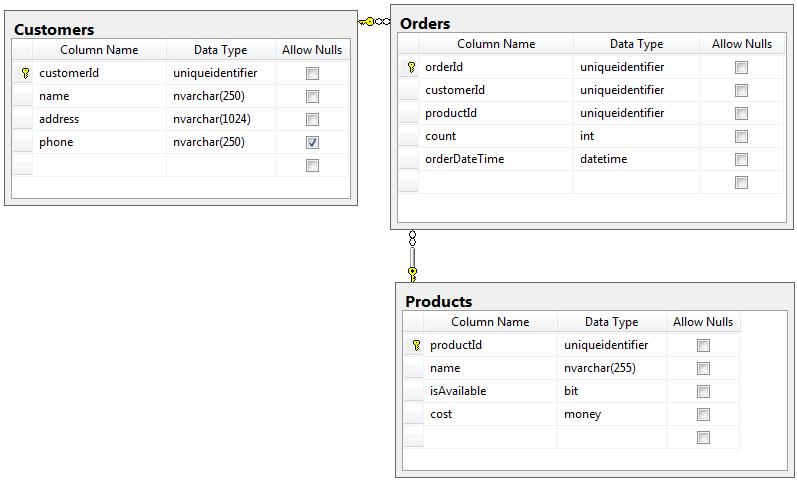This screenshot has height=487, width=797.
Task: Click Allow Nulls header in Products table
Action: (703, 322)
